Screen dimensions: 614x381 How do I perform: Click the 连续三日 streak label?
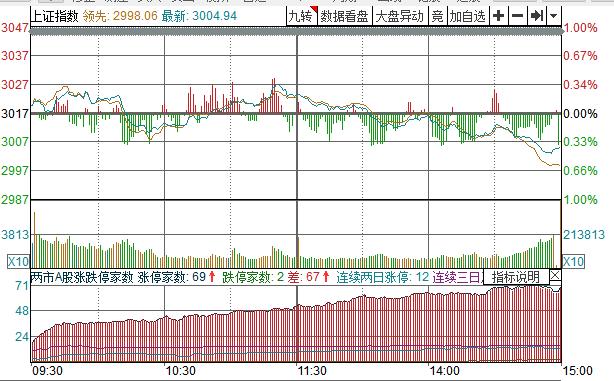[458, 277]
